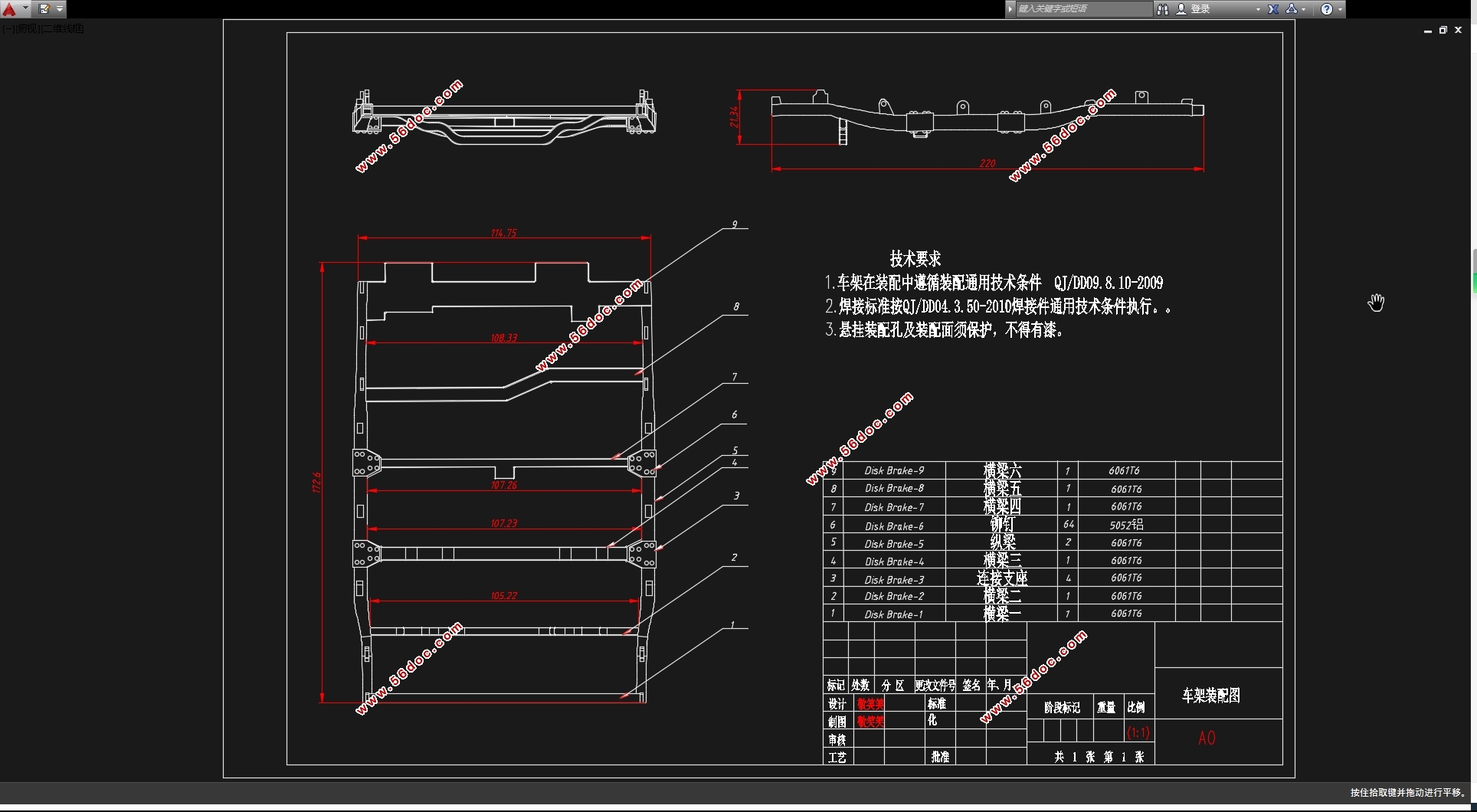Open the Customize Quick Access Toolbar dropdown

(x=60, y=9)
